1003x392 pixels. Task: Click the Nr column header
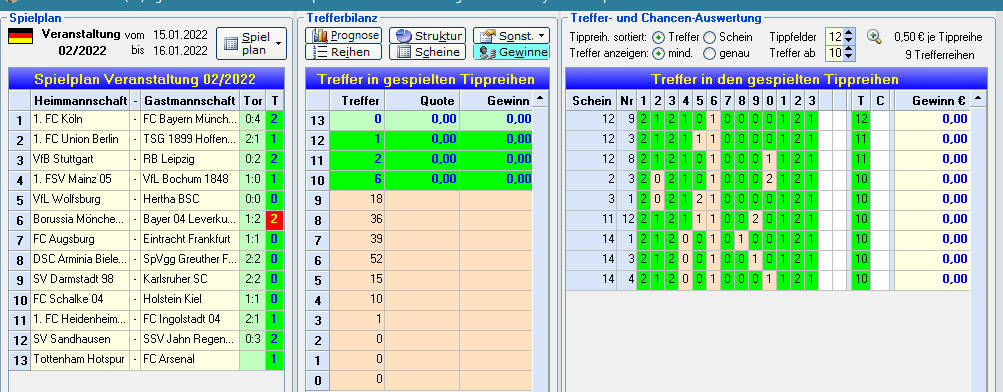click(625, 100)
